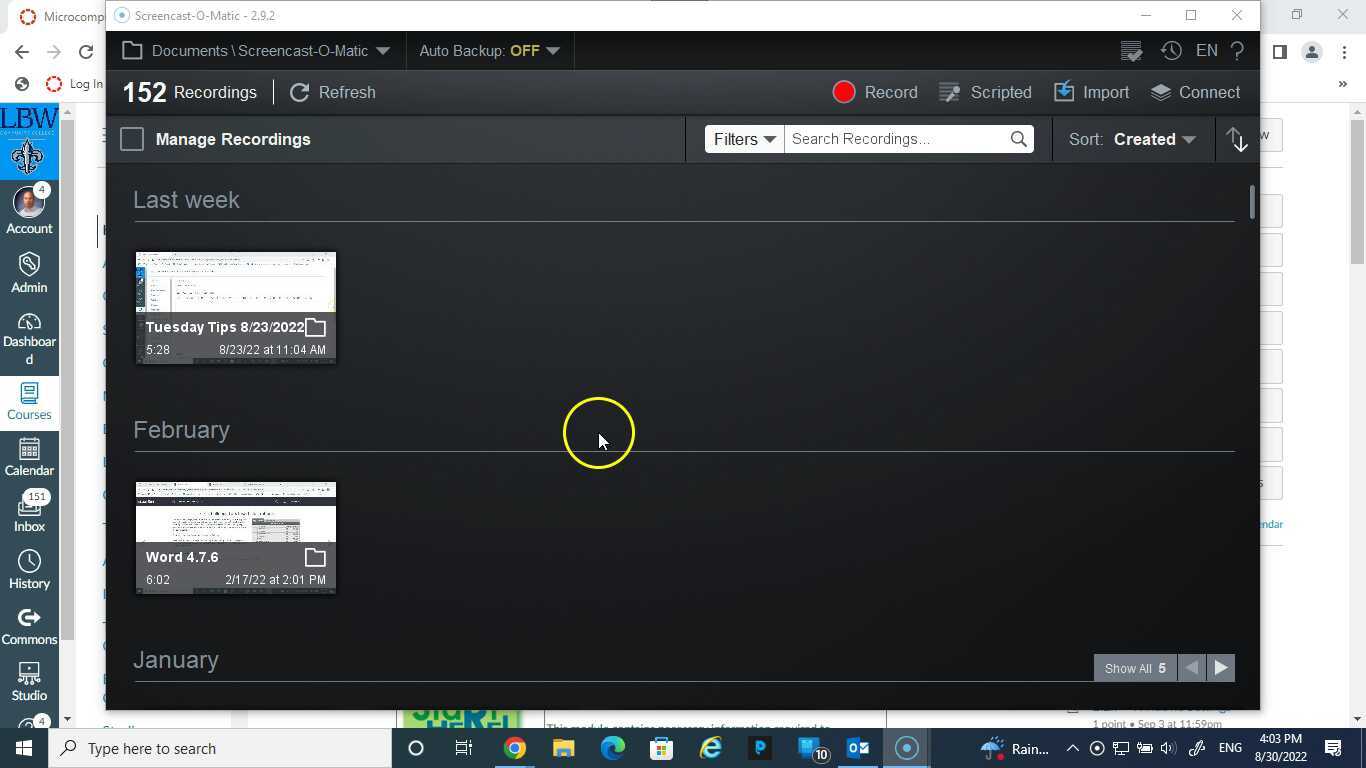Enable the Manage Recordings checkbox
The width and height of the screenshot is (1366, 768).
(x=131, y=139)
